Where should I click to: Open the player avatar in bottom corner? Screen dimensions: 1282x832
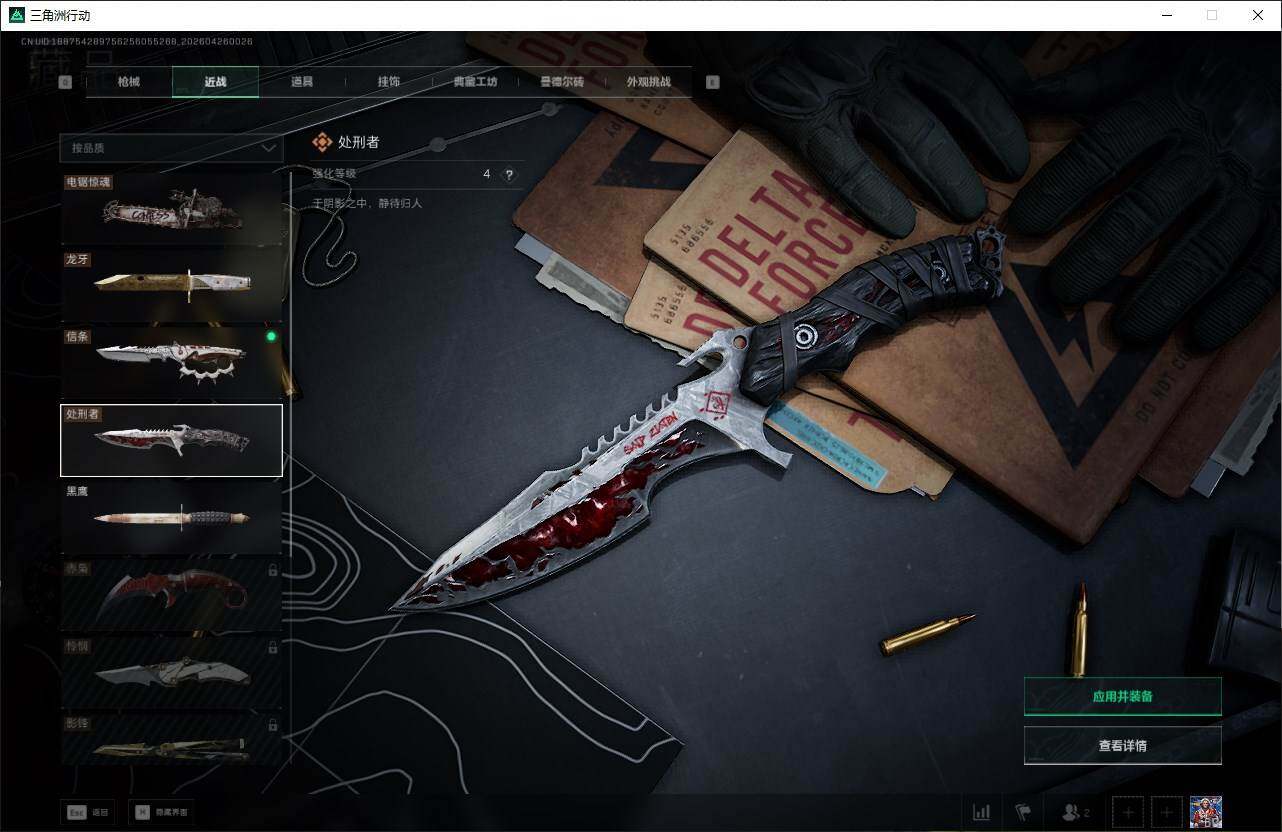(1205, 812)
